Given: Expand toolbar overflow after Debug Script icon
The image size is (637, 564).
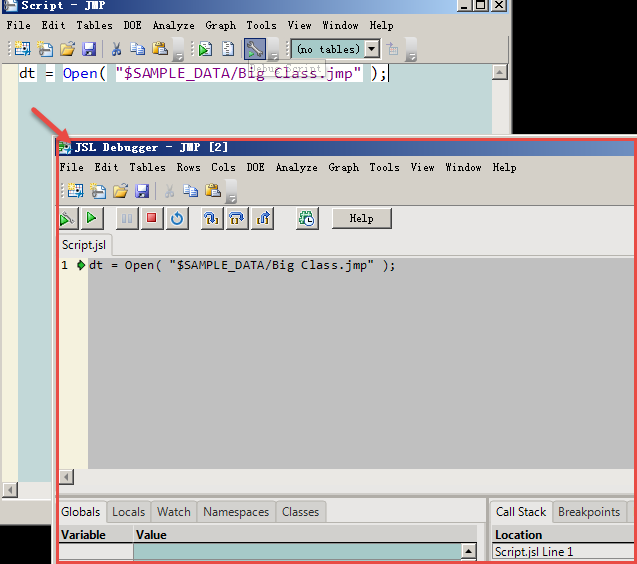Looking at the screenshot, I should click(x=273, y=50).
